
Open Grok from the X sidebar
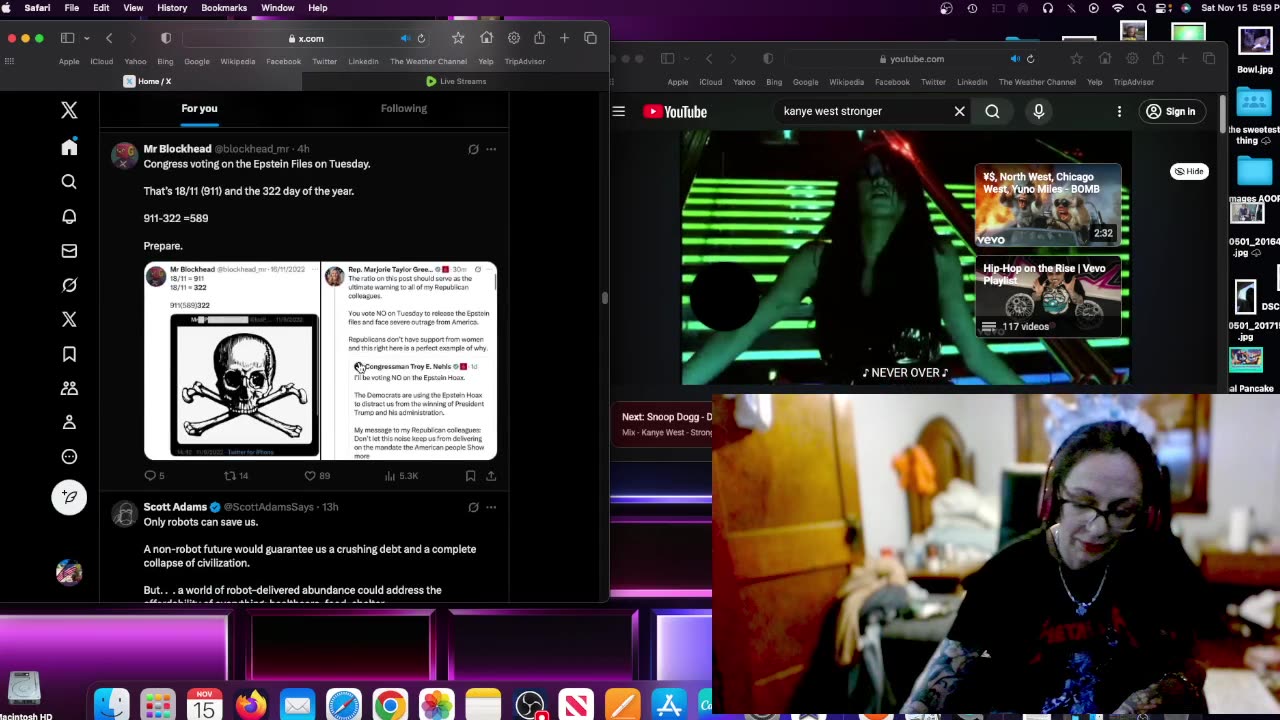click(x=69, y=285)
